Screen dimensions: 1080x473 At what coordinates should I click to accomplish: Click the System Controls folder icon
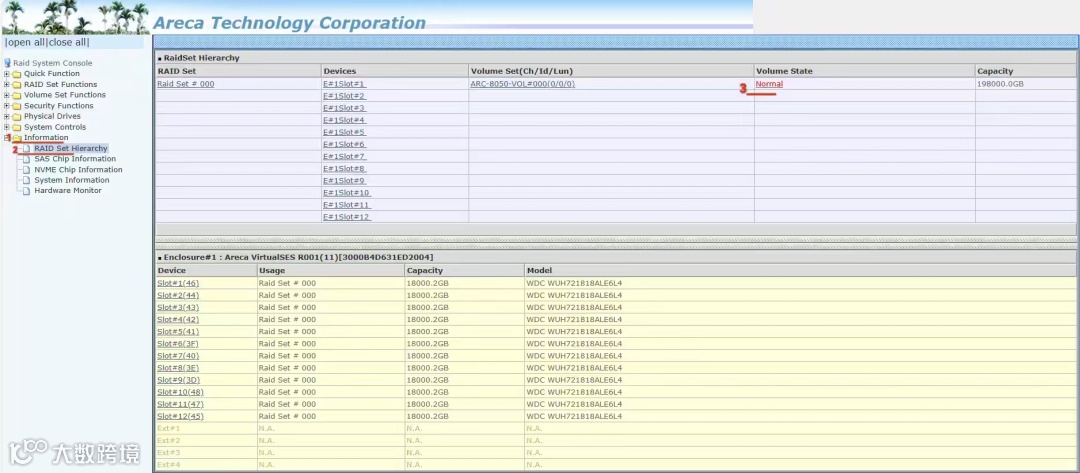tap(17, 127)
